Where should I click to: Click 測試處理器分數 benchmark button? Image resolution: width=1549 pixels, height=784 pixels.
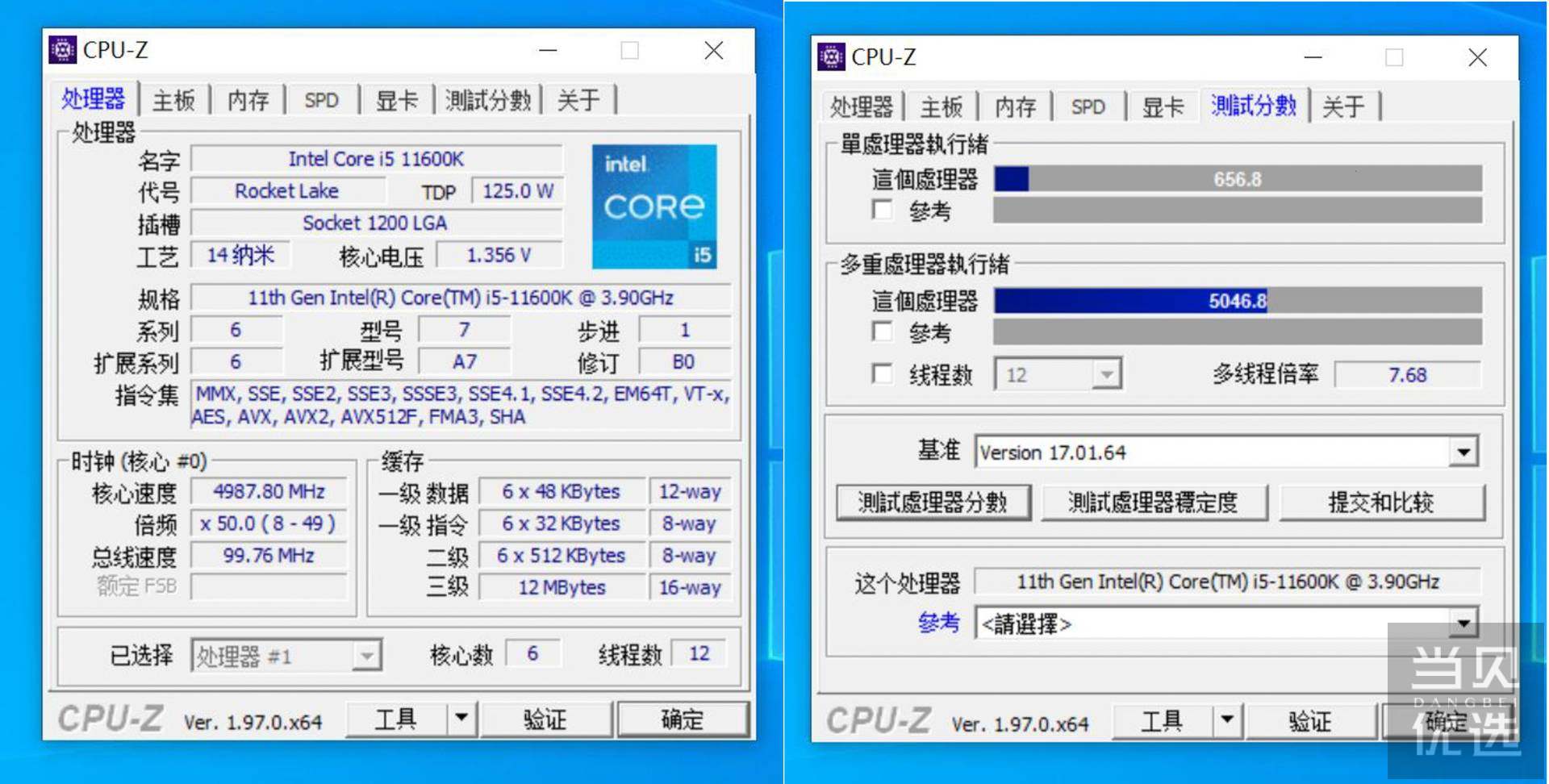coord(933,503)
